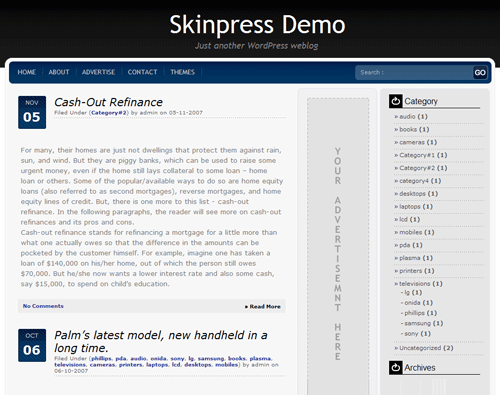Screen dimensions: 500x395
Task: Click the samsung tag under Palm's post
Action: [x=211, y=358]
